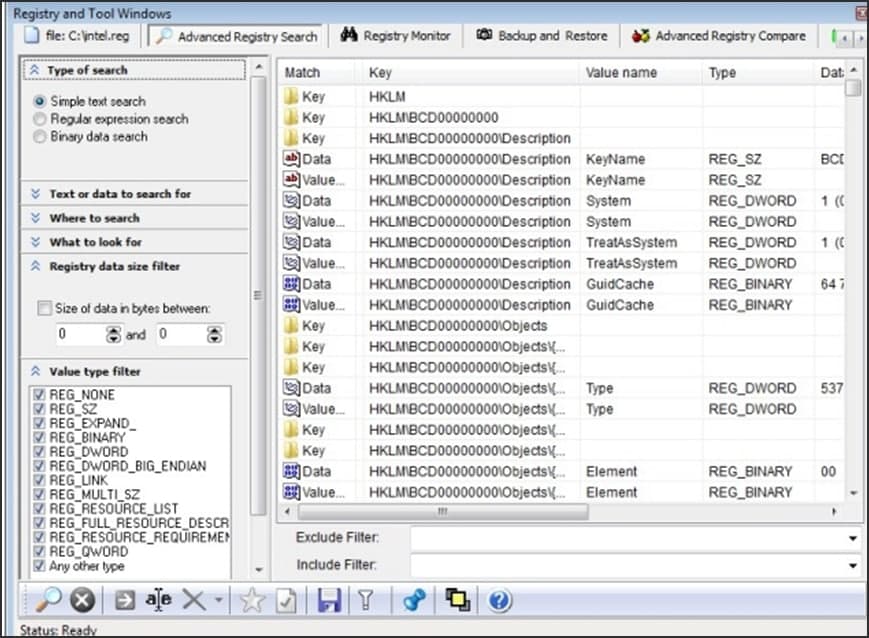Sort results by the Value name column header
Image resolution: width=869 pixels, height=638 pixels.
click(621, 73)
